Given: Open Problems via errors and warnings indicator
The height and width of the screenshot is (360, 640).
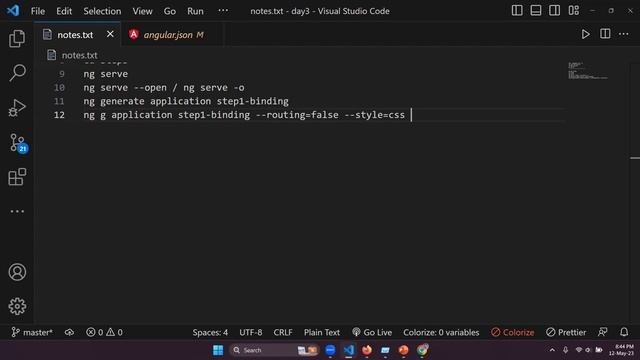Looking at the screenshot, I should pos(104,332).
